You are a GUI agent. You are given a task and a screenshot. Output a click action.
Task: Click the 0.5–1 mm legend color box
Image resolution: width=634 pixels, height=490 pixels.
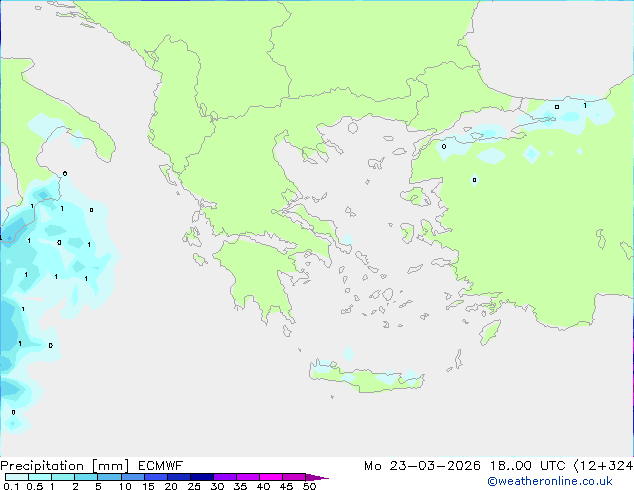click(40, 477)
